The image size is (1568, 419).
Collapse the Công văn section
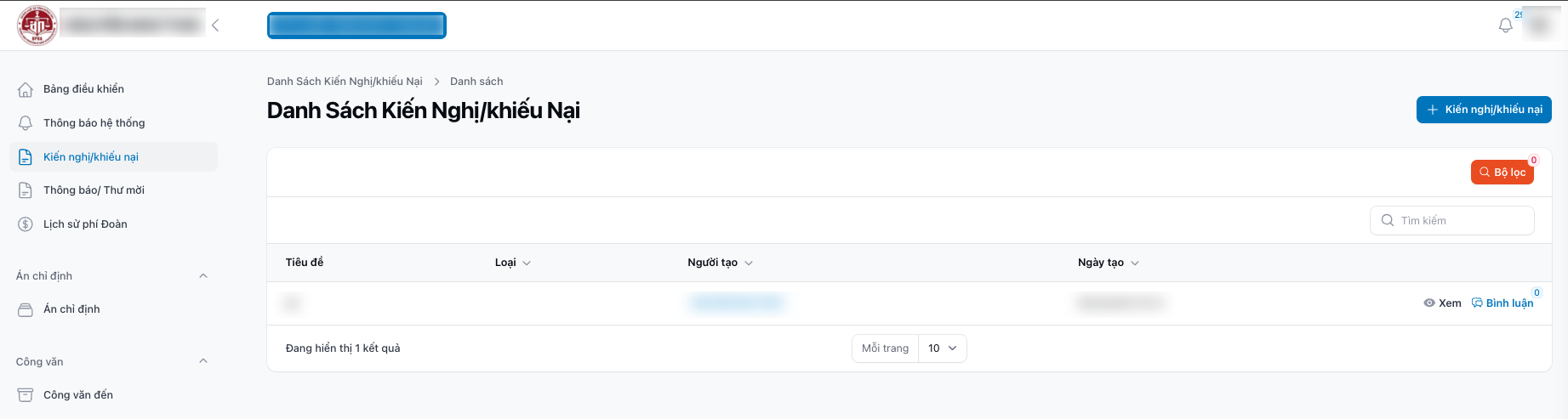click(203, 361)
